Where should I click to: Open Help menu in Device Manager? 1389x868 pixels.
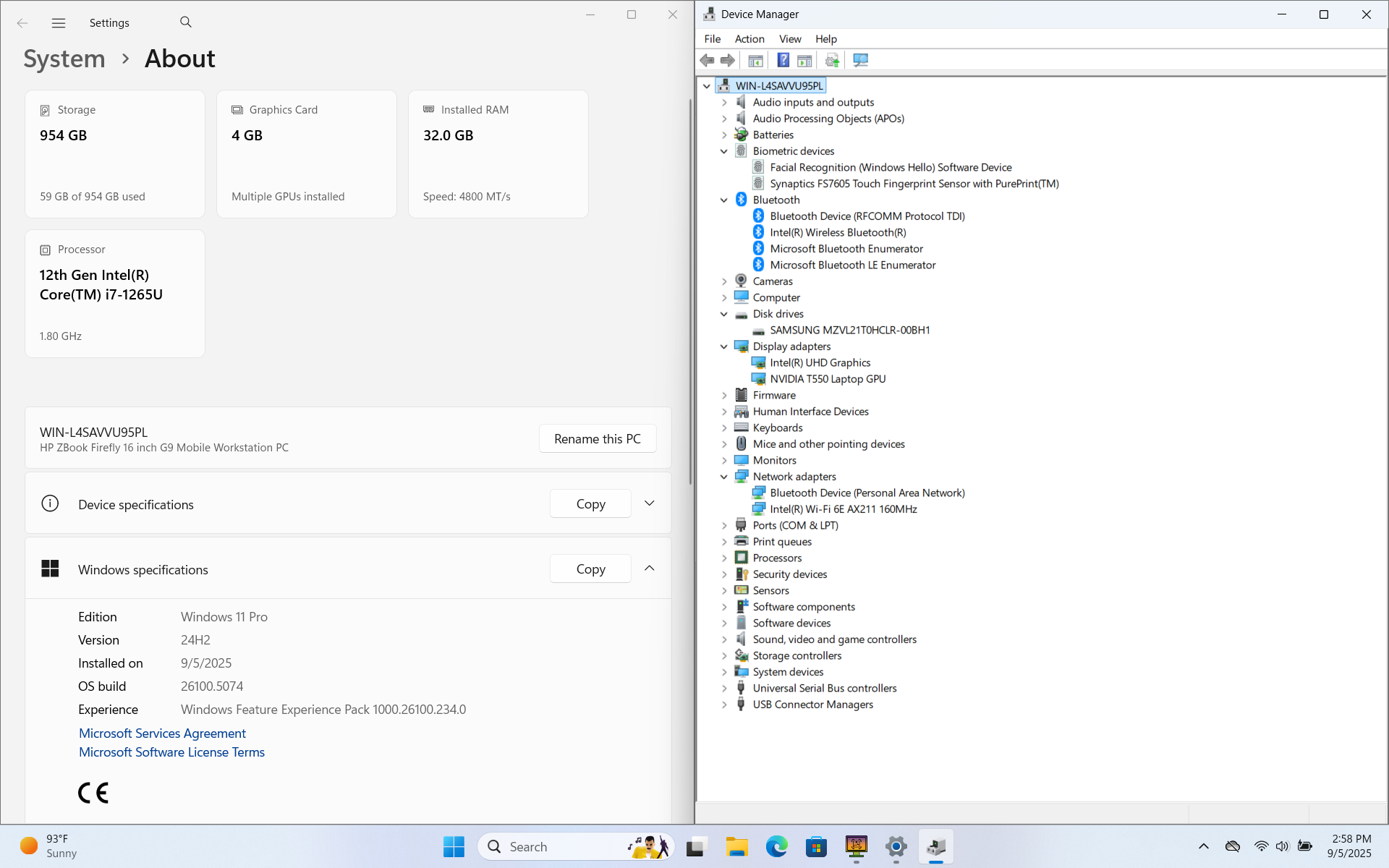(x=826, y=39)
